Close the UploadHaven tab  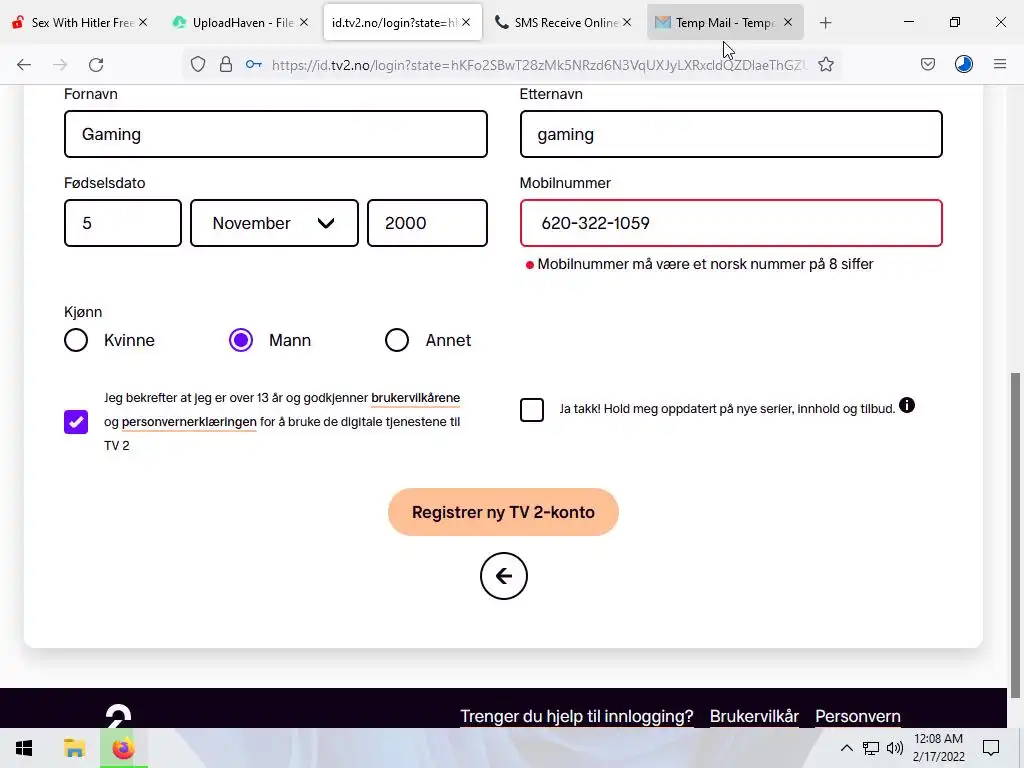(304, 22)
